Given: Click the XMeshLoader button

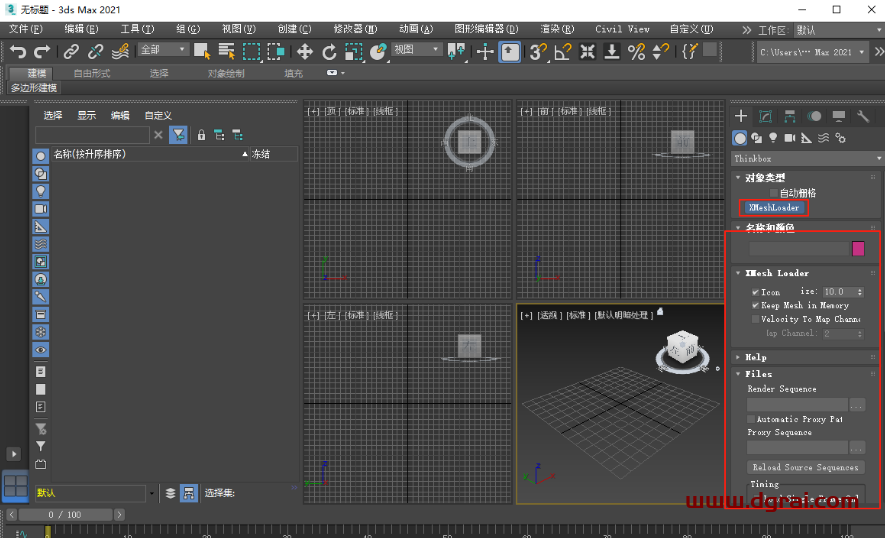Looking at the screenshot, I should click(x=773, y=208).
